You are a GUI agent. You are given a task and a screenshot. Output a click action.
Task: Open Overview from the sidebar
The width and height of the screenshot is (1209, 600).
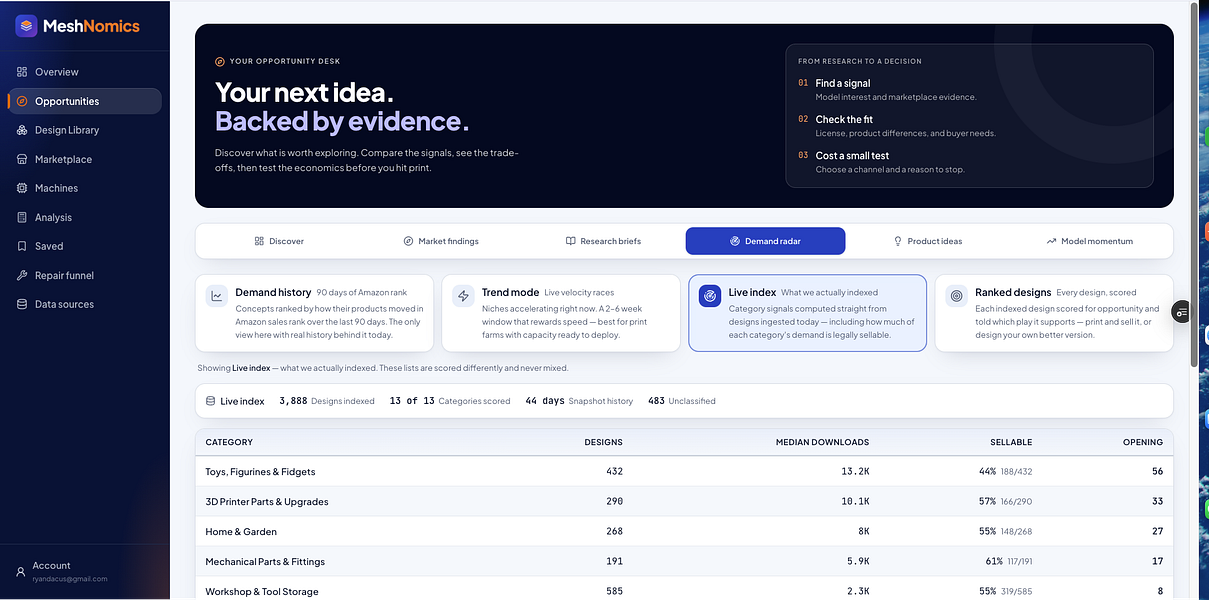tap(84, 72)
